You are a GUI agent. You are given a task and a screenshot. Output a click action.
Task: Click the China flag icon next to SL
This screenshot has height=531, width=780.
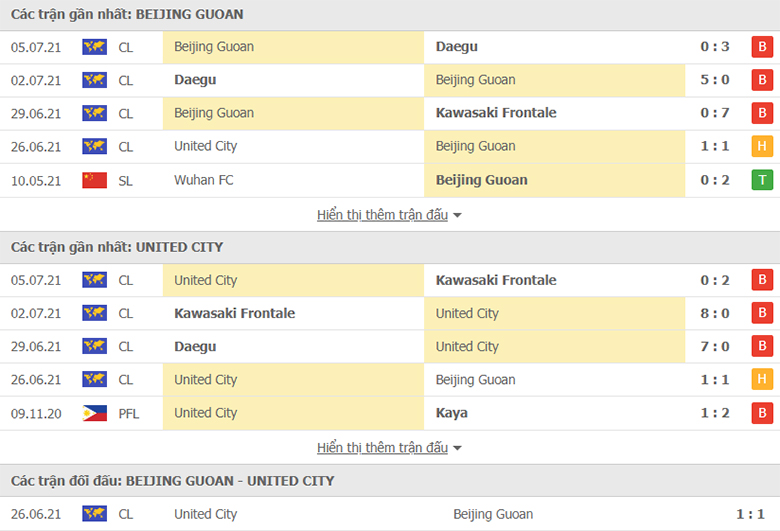[95, 180]
